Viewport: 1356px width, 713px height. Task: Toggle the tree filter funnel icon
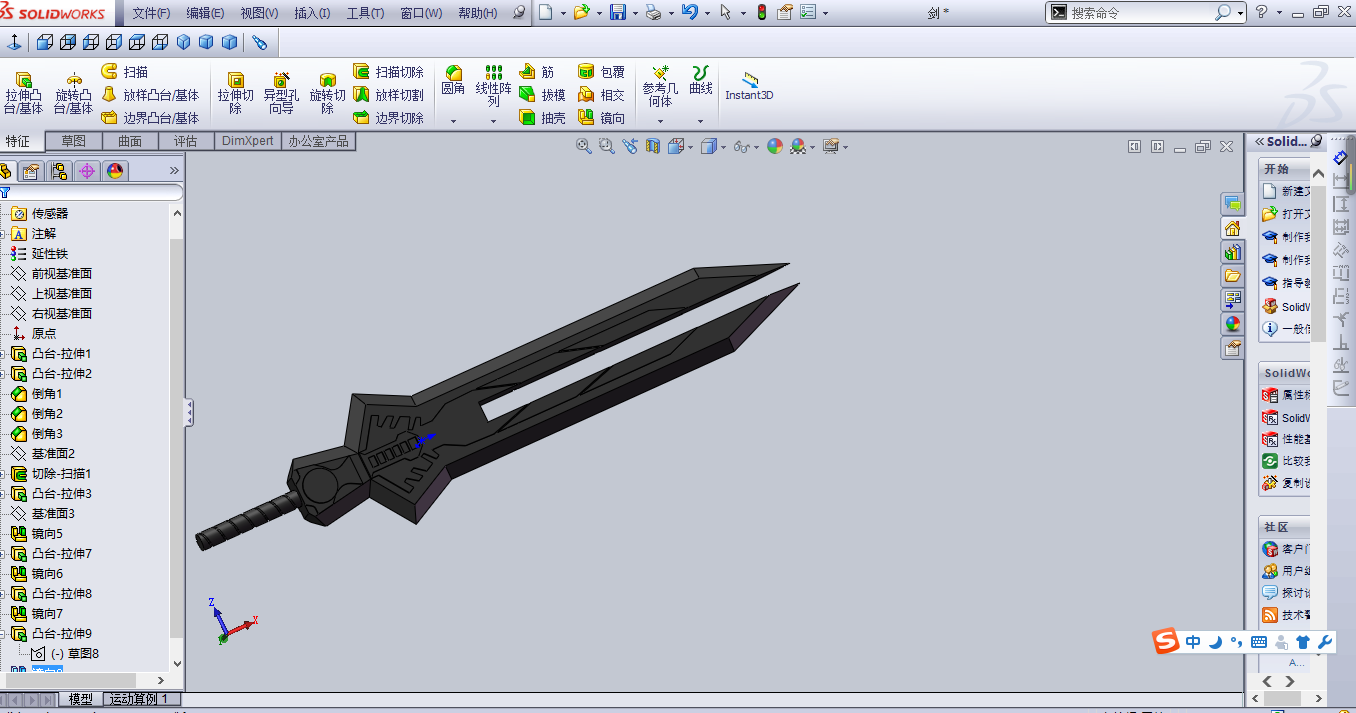pyautogui.click(x=5, y=192)
